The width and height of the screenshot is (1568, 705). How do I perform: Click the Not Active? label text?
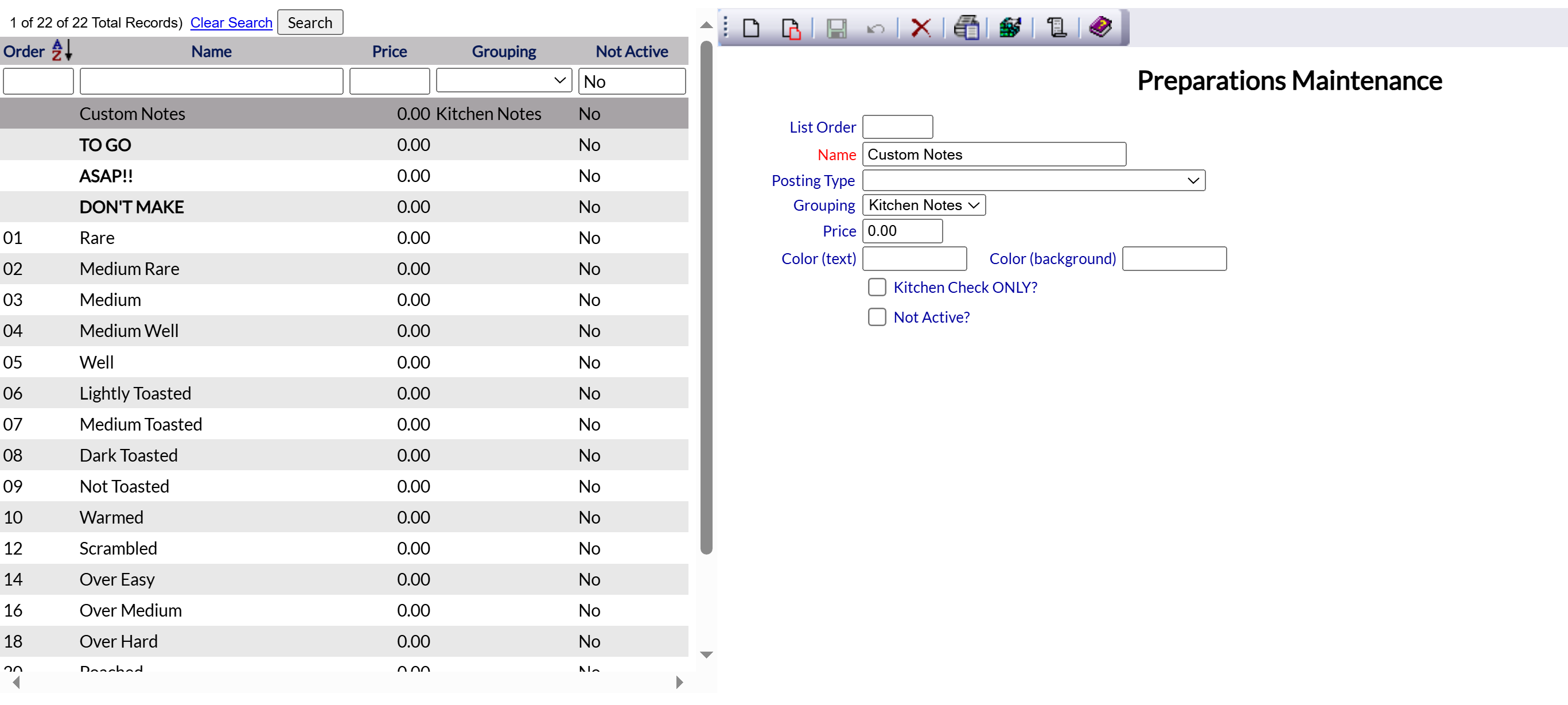(931, 317)
